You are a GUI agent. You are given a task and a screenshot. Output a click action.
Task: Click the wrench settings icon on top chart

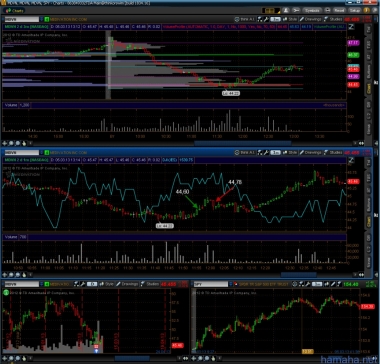click(266, 19)
